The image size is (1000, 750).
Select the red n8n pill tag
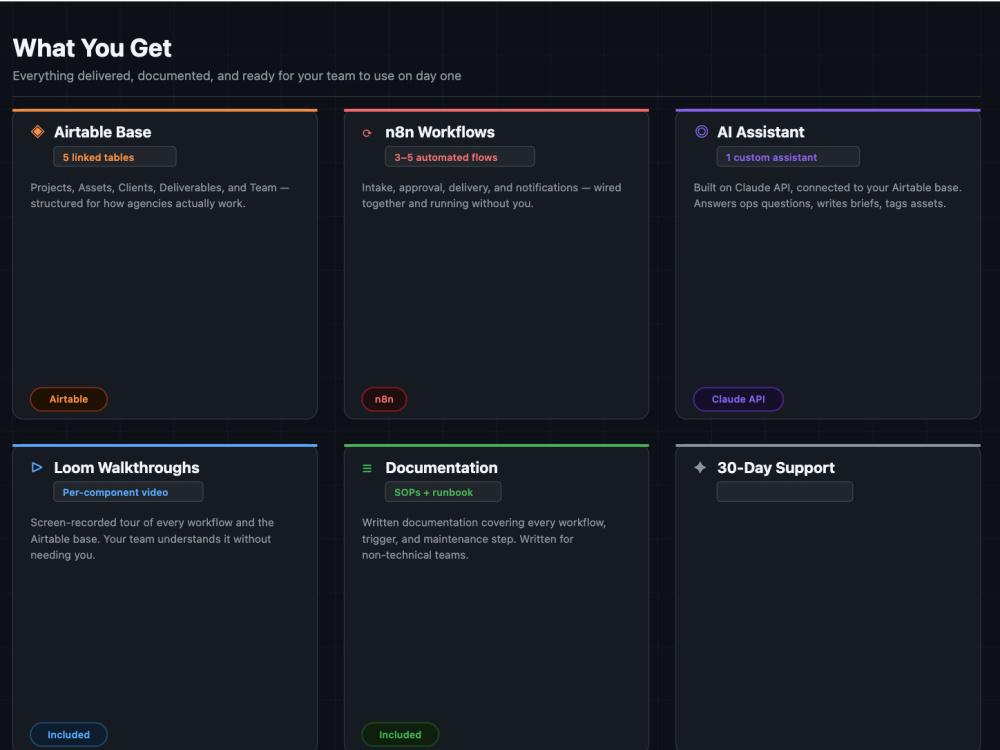coord(384,399)
